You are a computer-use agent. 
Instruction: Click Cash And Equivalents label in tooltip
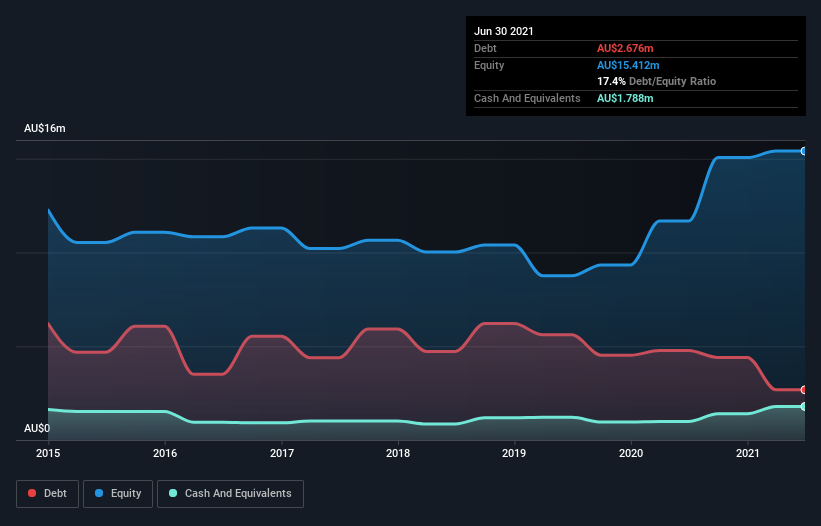527,98
